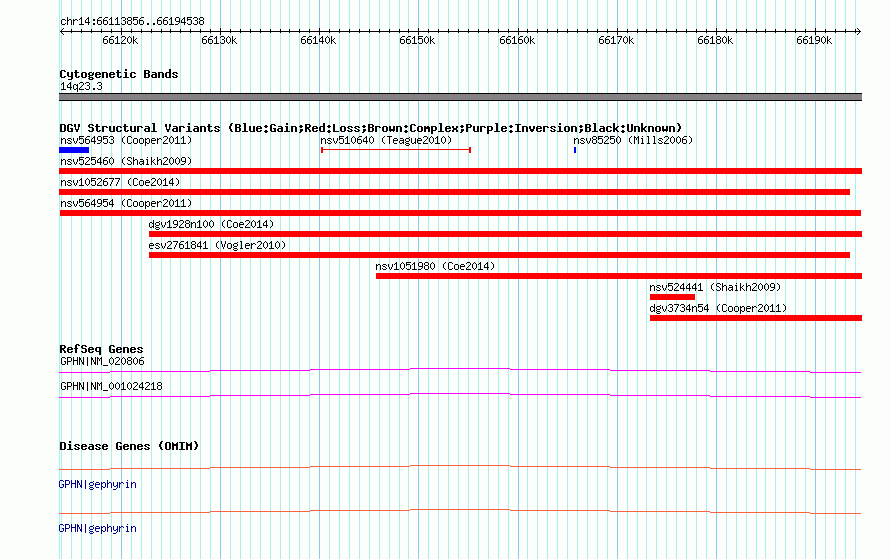Click the Disease Genes (OMIM) track title
Screen dimensions: 890x559
(x=129, y=445)
